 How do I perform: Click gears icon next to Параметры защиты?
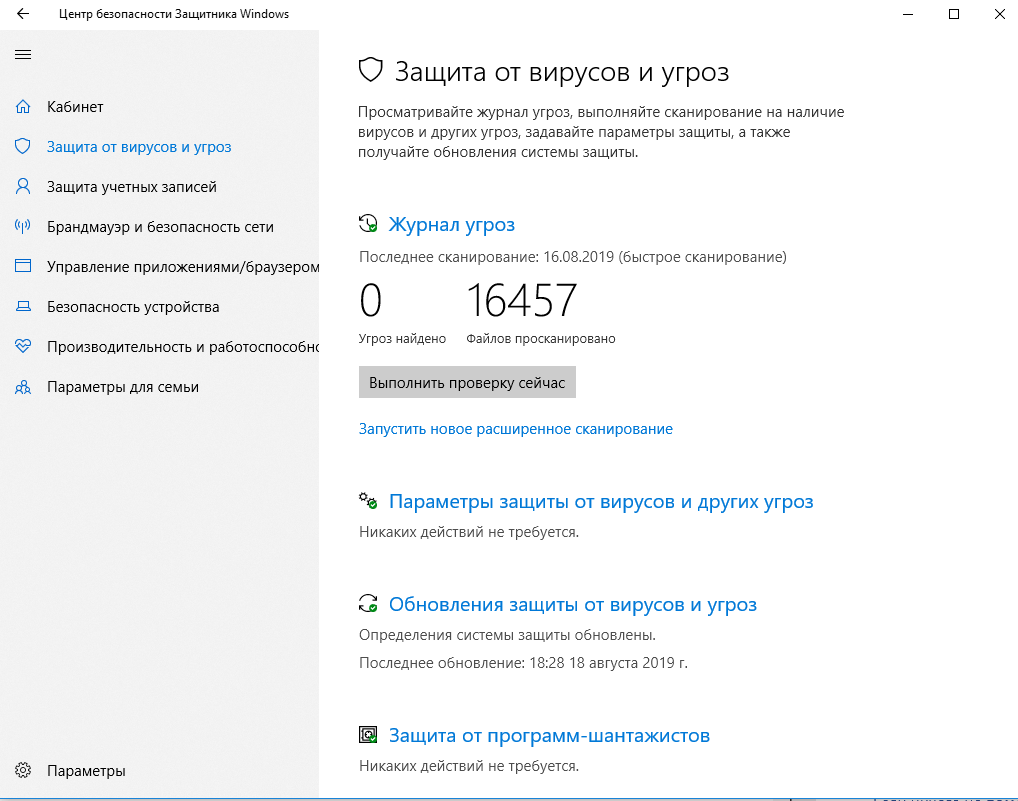point(368,500)
